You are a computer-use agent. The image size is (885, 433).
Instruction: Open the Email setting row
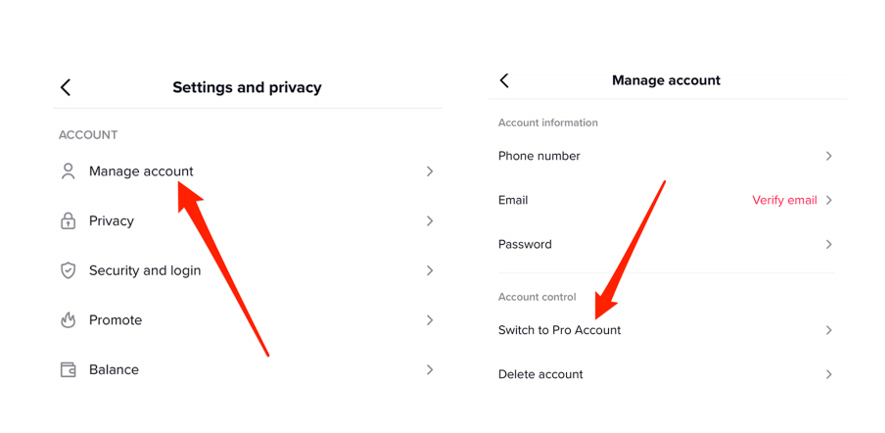(668, 200)
